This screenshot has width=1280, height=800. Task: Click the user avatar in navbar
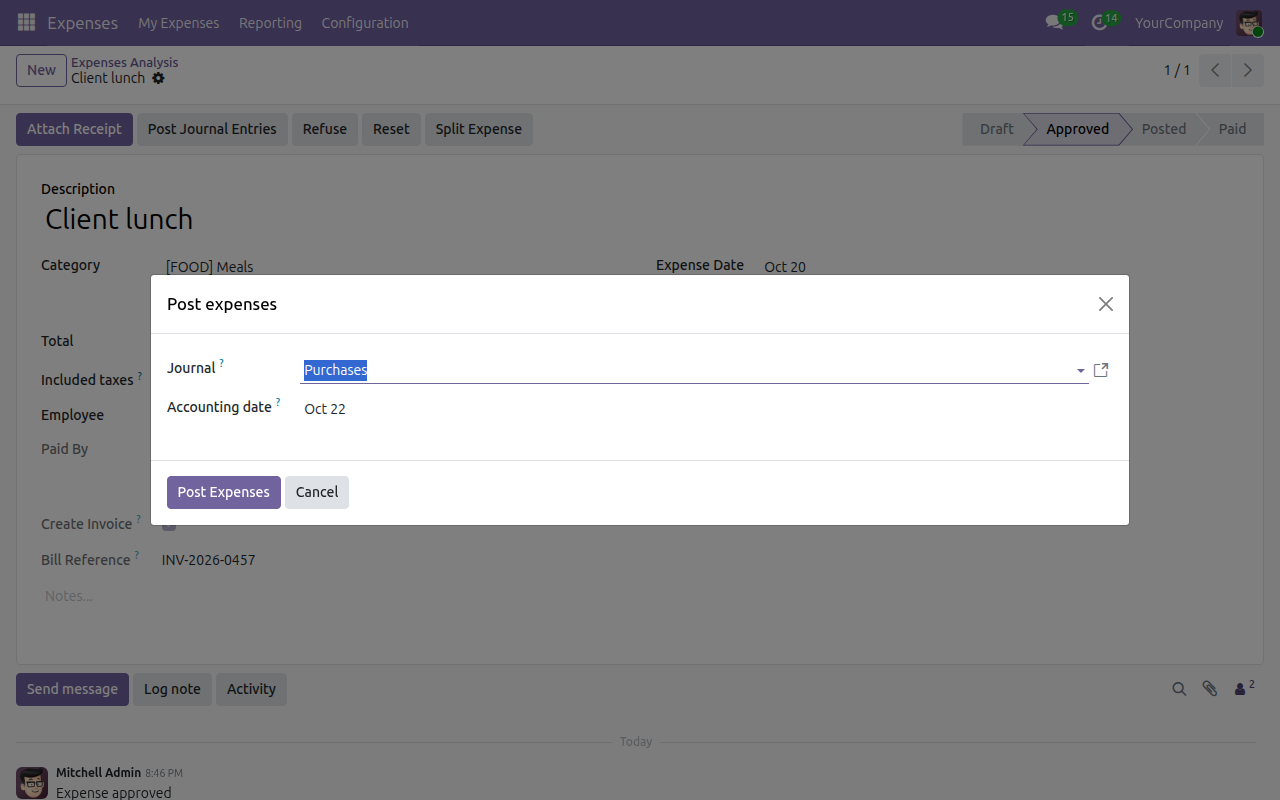pyautogui.click(x=1249, y=22)
